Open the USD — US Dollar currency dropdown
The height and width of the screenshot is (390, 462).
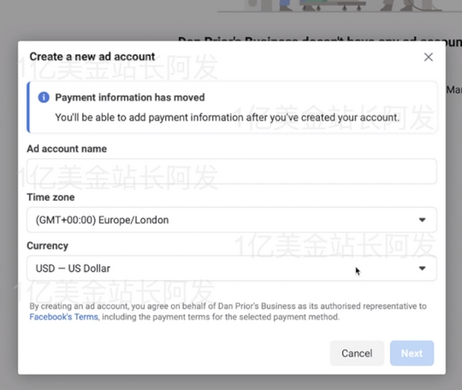point(232,268)
